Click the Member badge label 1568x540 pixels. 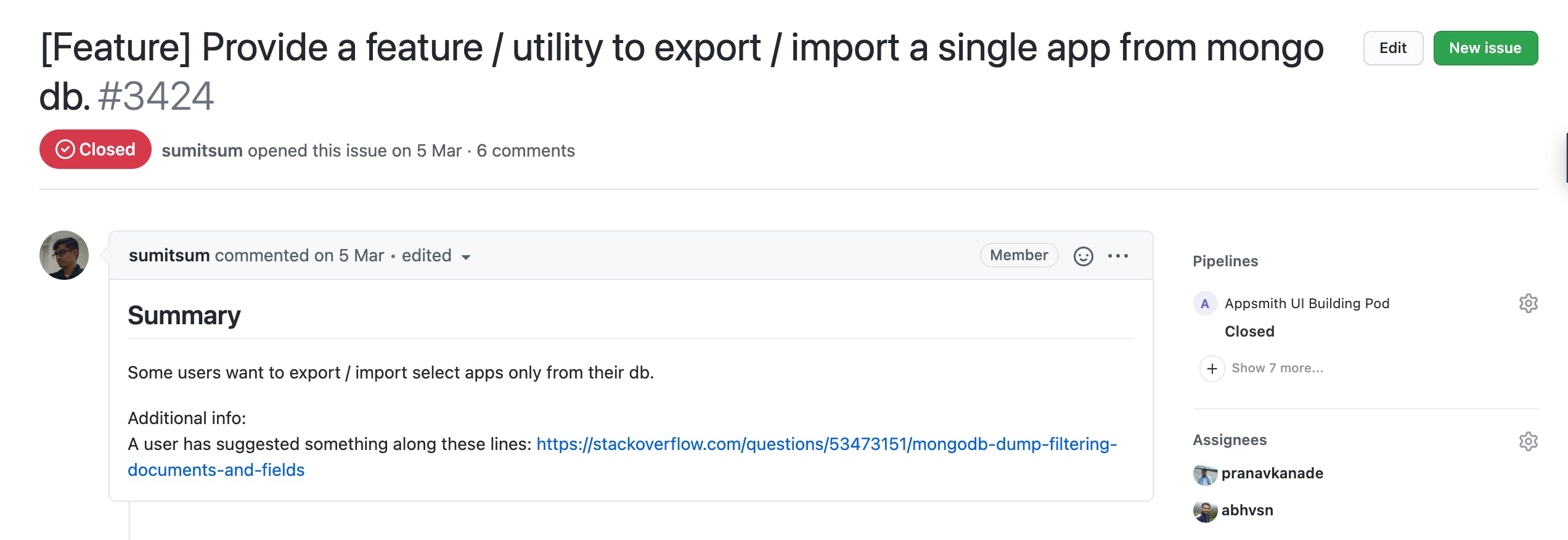(x=1019, y=255)
